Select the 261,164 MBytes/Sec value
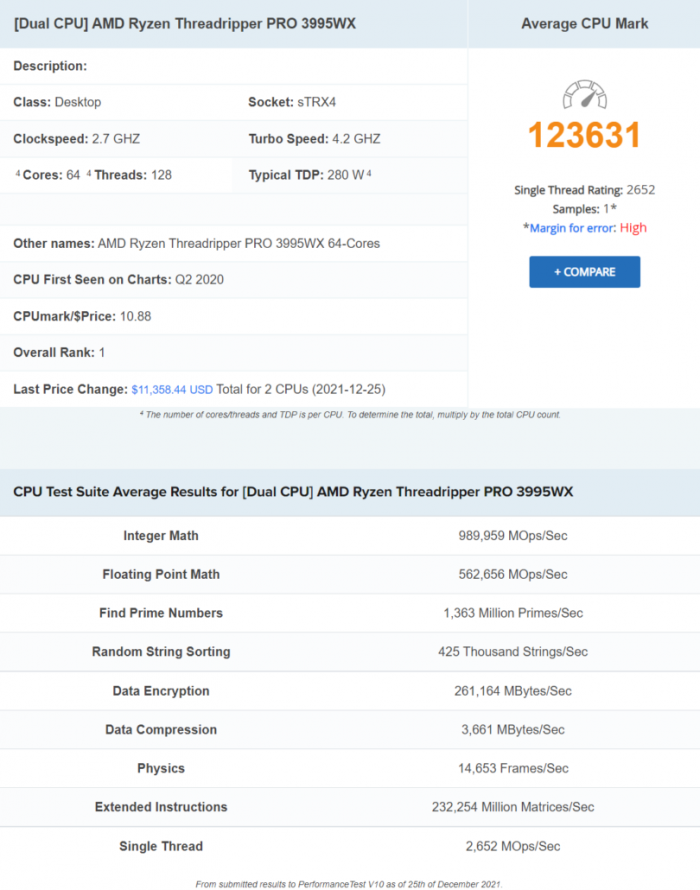The height and width of the screenshot is (890, 700). coord(513,691)
